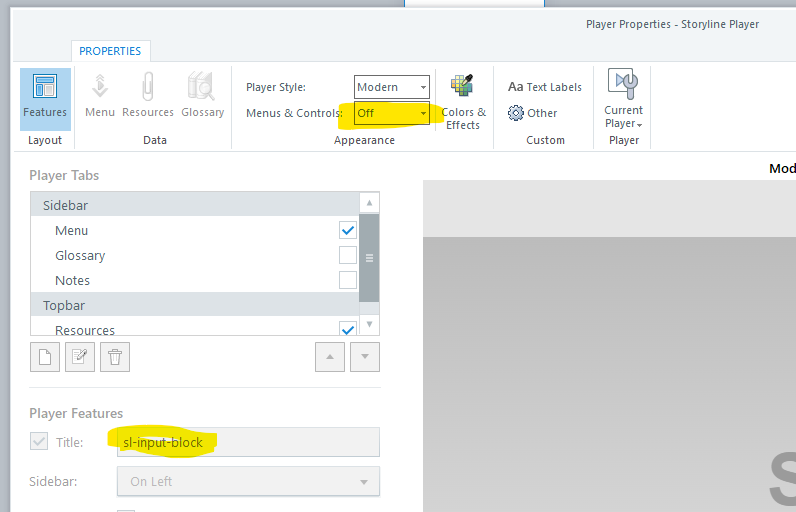Image resolution: width=796 pixels, height=512 pixels.
Task: Open Other custom settings gear
Action: (x=533, y=113)
